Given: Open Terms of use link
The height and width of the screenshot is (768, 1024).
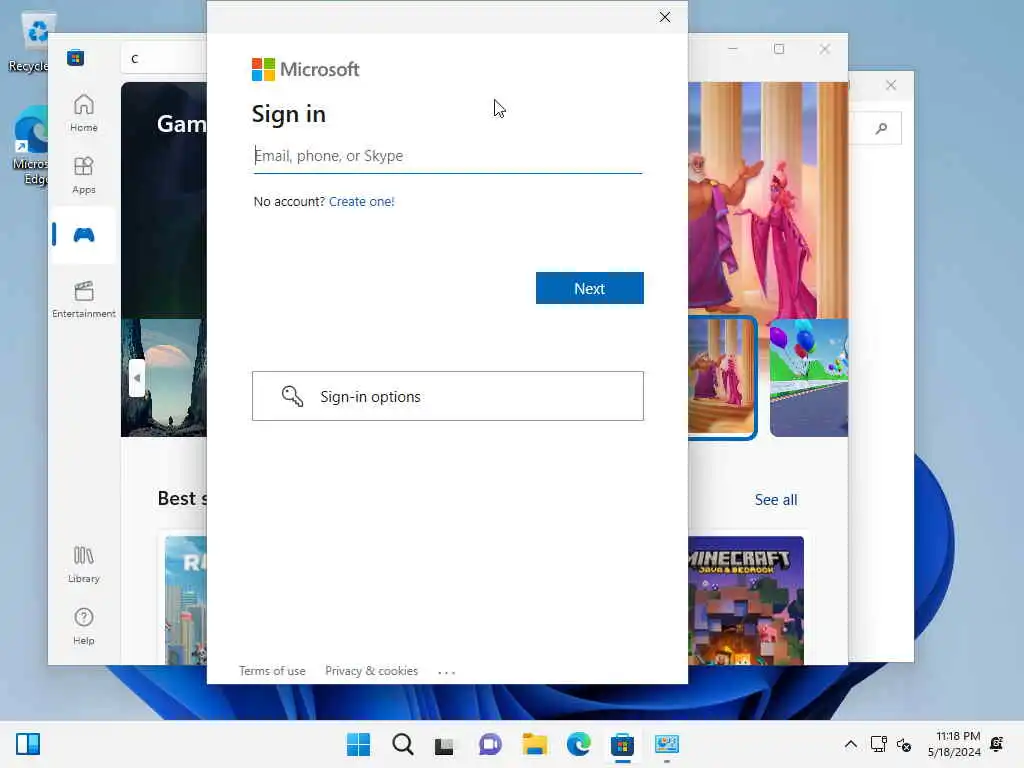Looking at the screenshot, I should [272, 671].
